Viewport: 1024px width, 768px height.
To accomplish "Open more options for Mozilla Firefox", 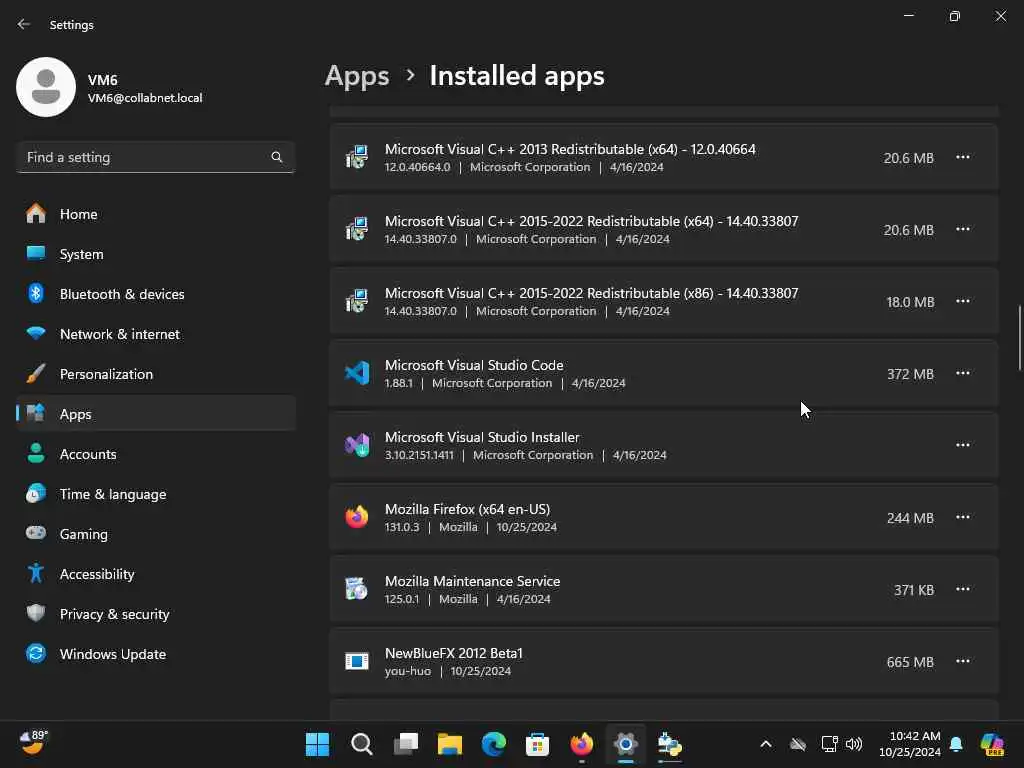I will point(962,517).
